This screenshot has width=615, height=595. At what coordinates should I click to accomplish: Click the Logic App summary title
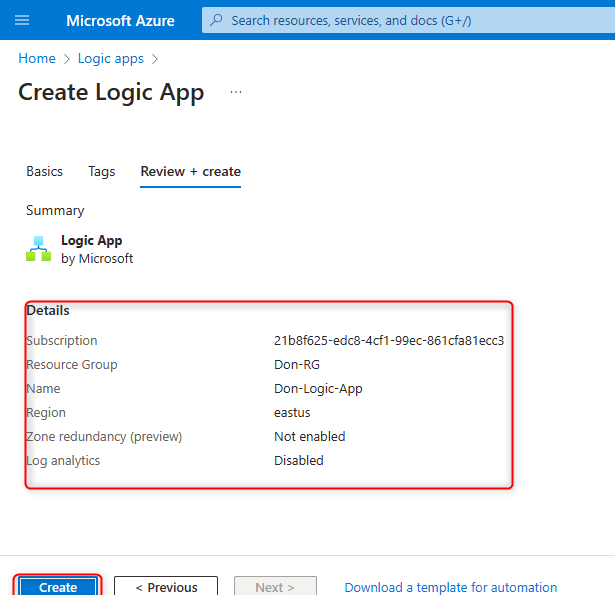(x=92, y=240)
